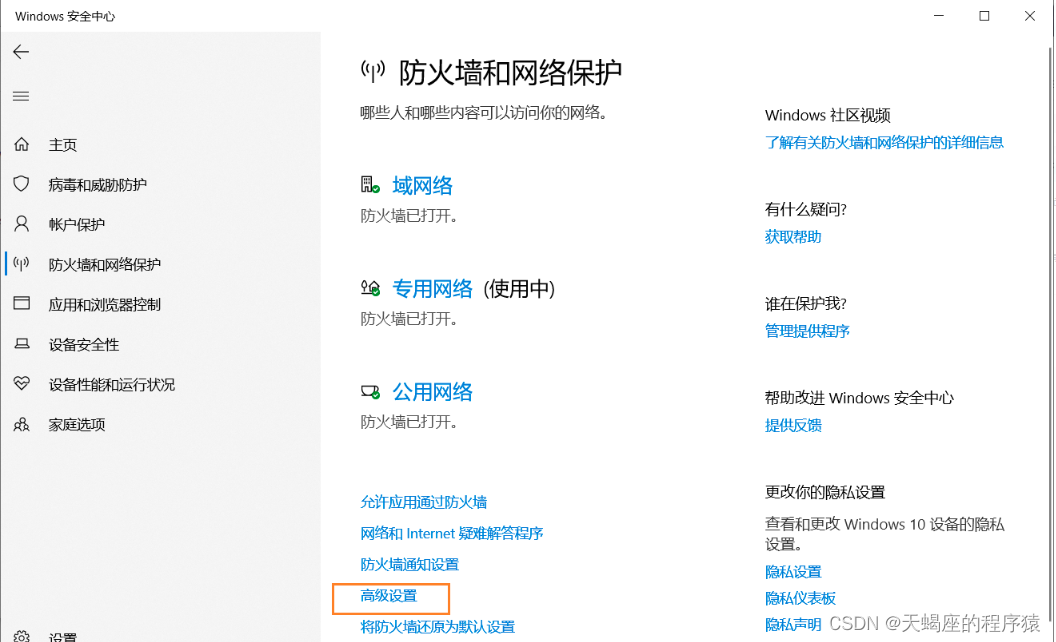This screenshot has height=642, width=1056.
Task: Go to 主页 in the sidebar
Action: click(x=63, y=145)
